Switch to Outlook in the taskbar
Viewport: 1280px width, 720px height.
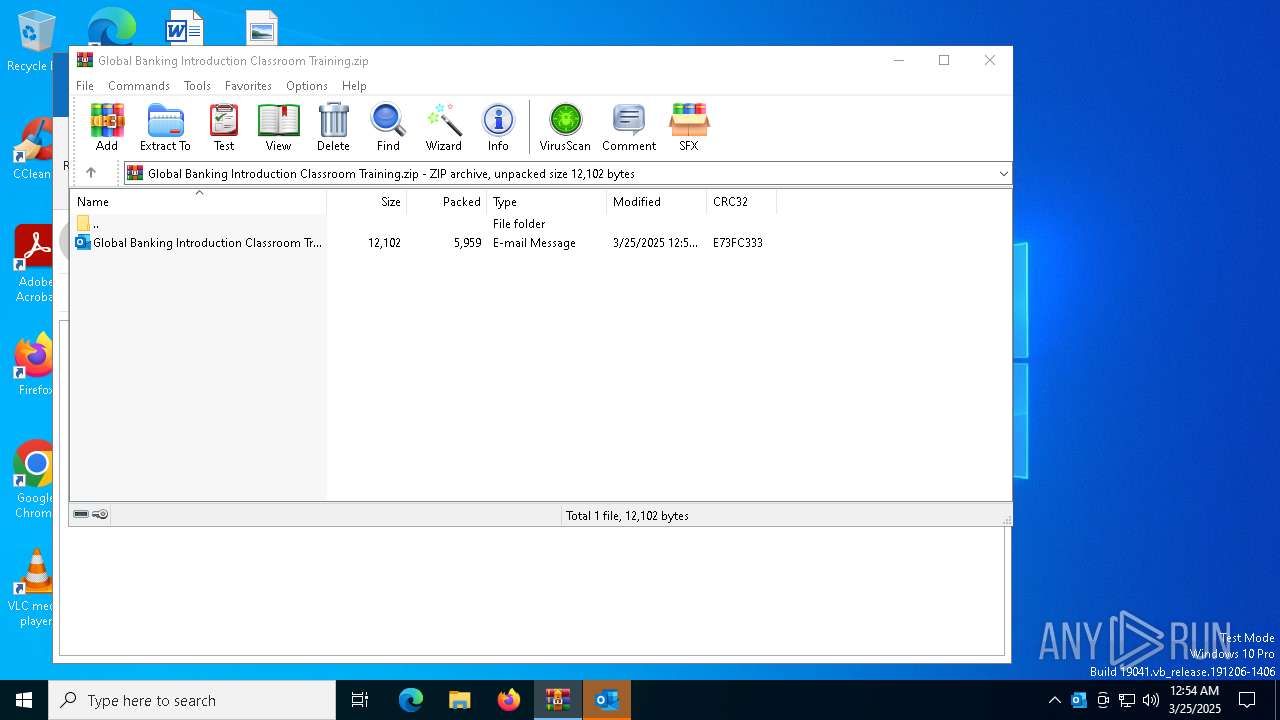point(607,700)
